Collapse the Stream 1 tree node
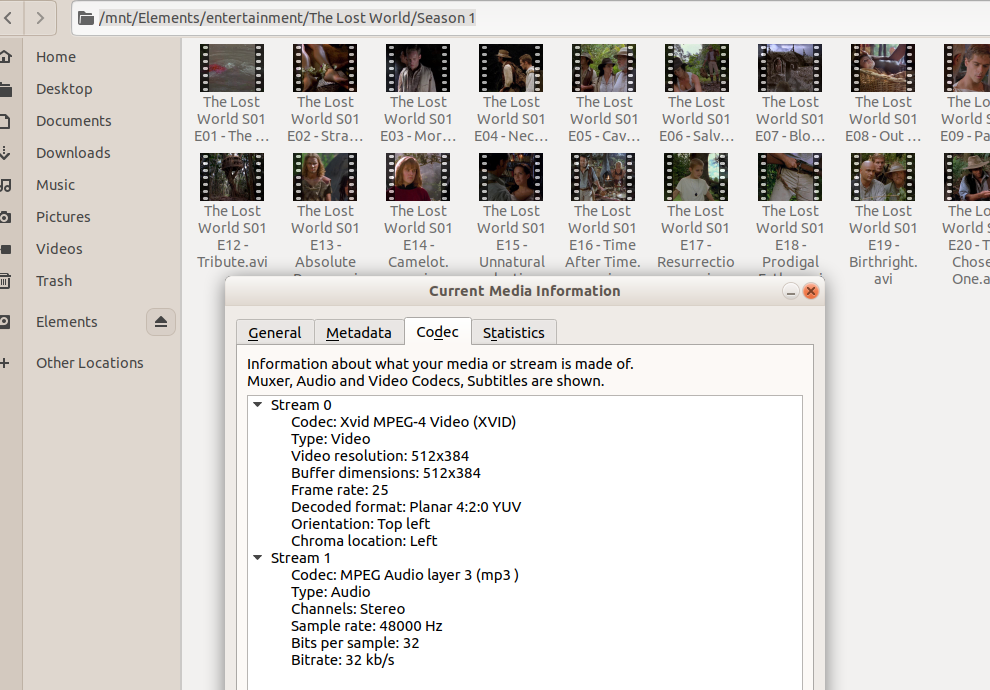Image resolution: width=990 pixels, height=690 pixels. [258, 557]
